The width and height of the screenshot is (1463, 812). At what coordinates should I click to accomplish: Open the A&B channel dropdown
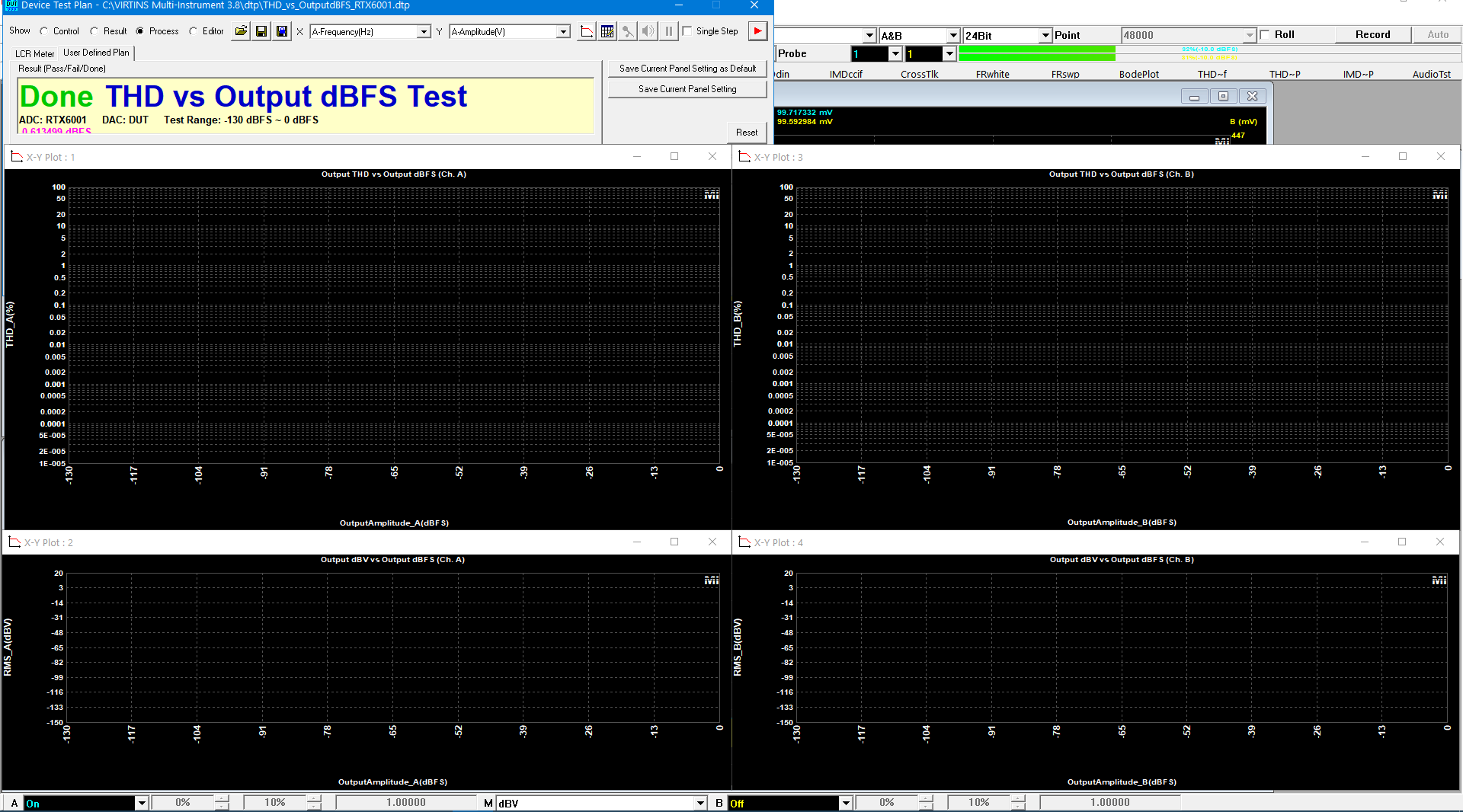952,36
